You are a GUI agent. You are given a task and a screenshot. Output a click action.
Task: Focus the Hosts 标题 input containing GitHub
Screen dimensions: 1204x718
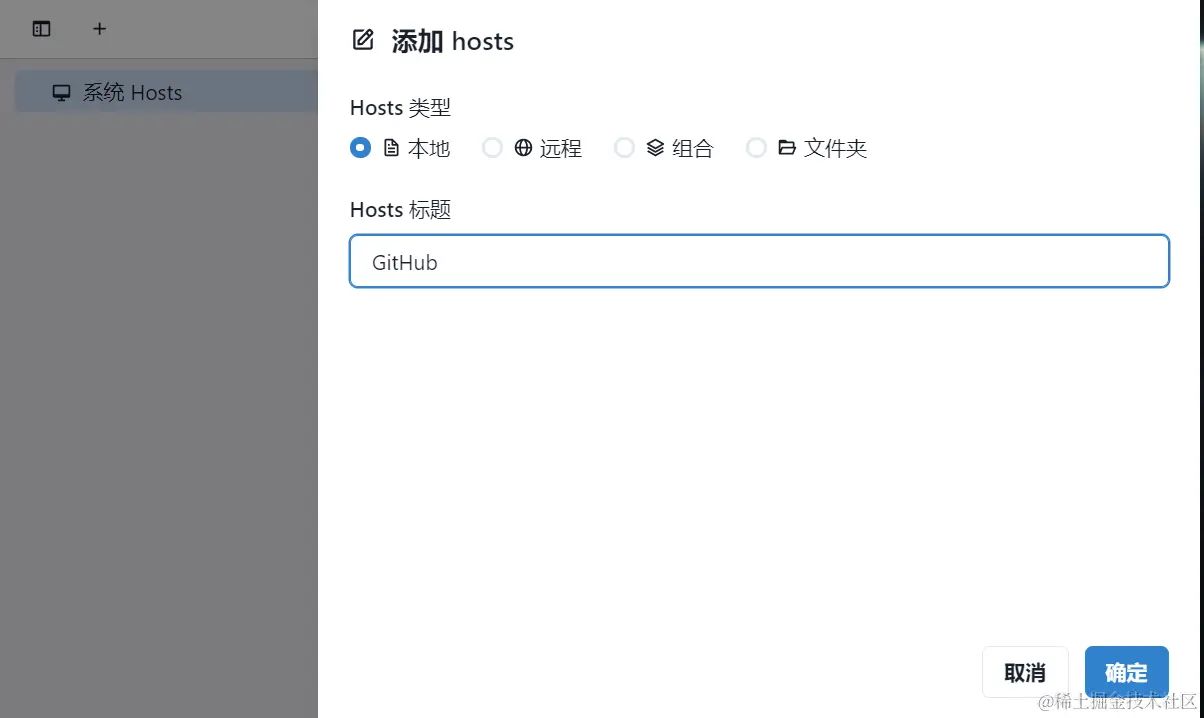click(x=758, y=261)
